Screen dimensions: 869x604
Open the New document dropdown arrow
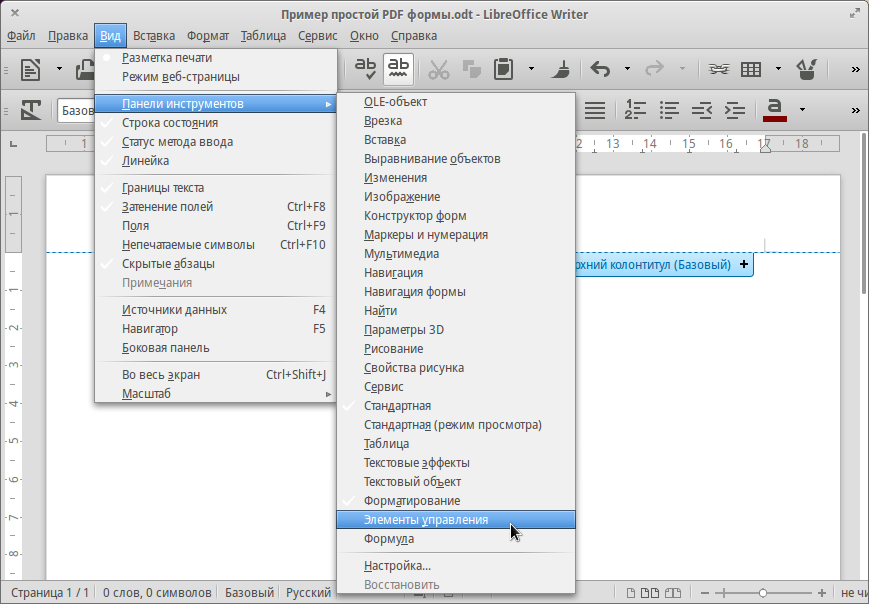59,69
